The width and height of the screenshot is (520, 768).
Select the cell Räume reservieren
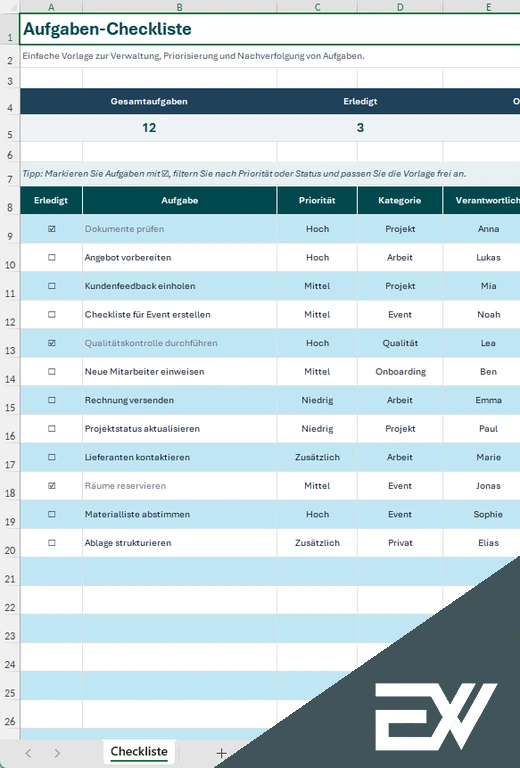pos(180,485)
